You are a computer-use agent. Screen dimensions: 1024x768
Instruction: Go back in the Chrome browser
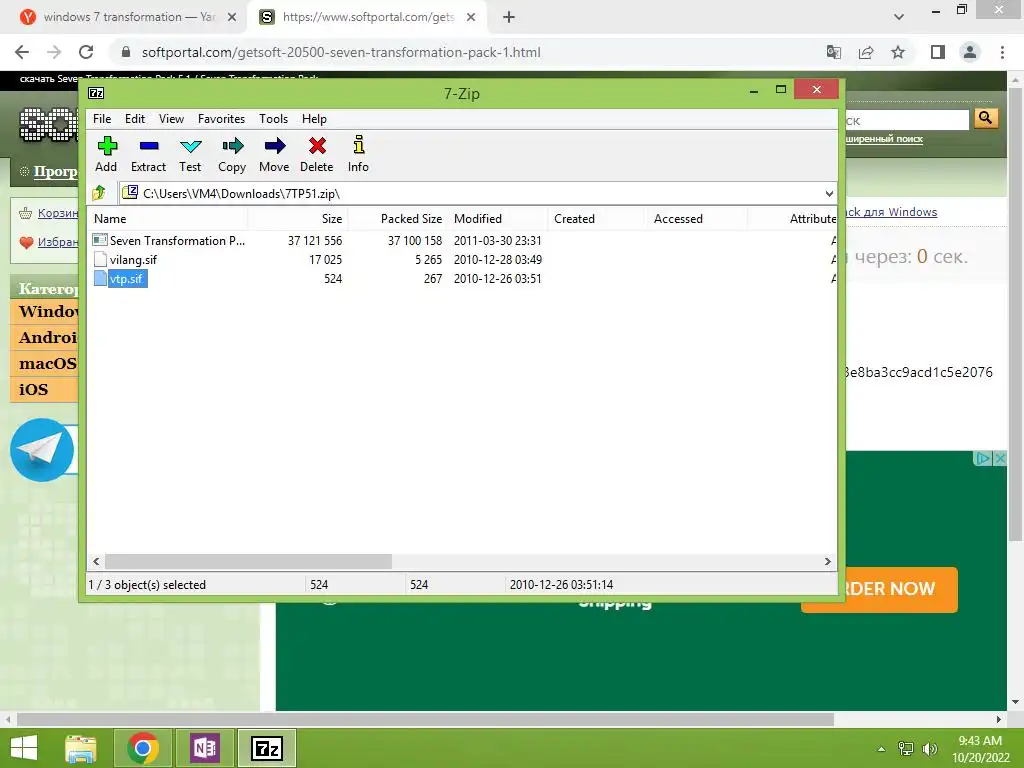point(22,52)
